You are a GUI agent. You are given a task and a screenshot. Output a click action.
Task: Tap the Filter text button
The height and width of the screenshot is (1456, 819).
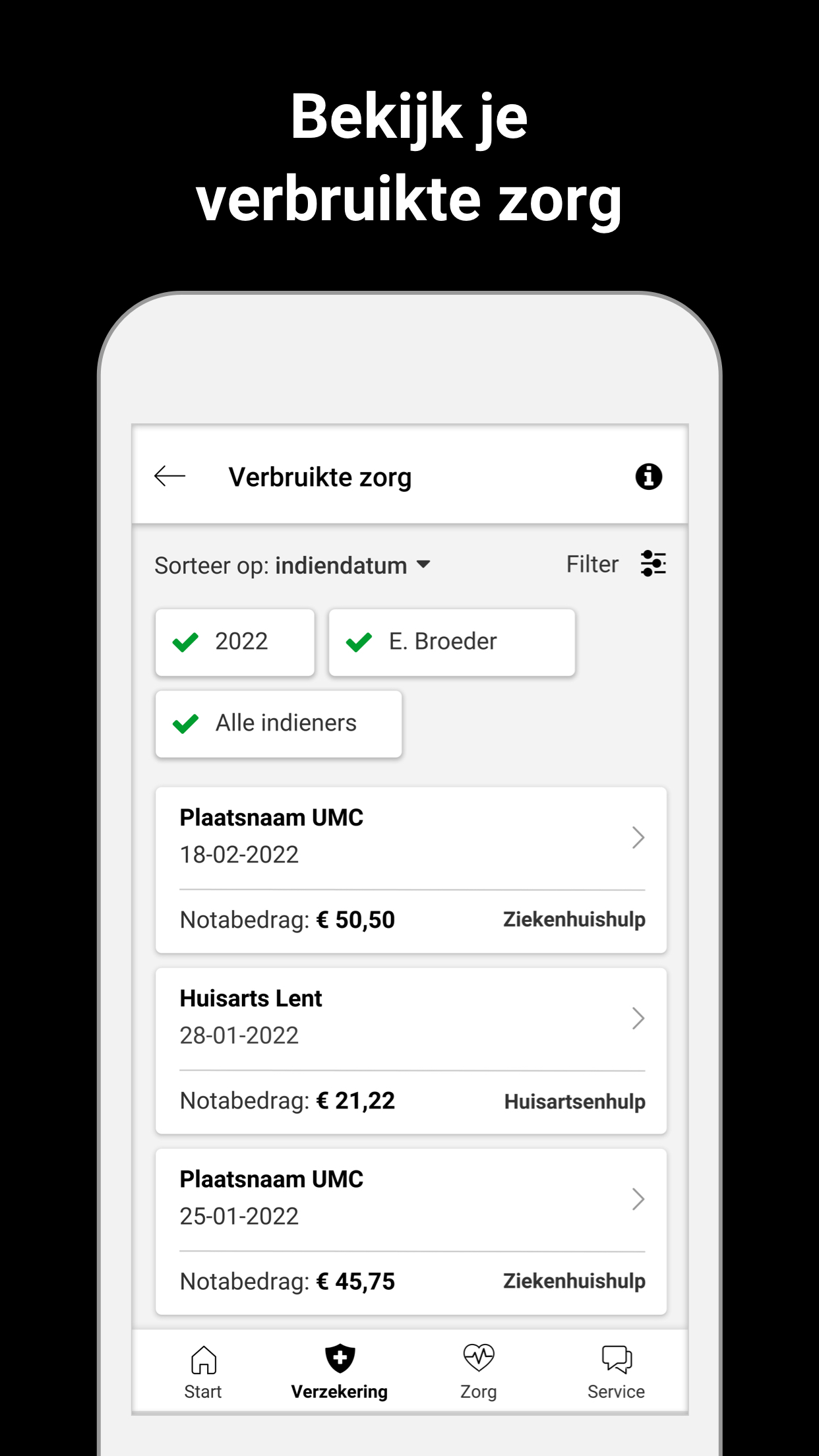[592, 564]
